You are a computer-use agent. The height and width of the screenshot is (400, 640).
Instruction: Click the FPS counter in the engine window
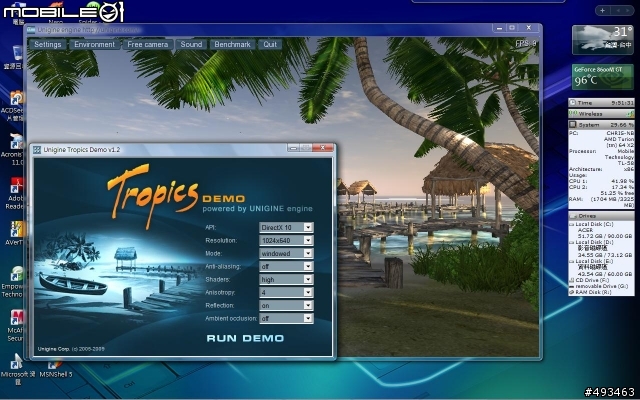point(526,44)
